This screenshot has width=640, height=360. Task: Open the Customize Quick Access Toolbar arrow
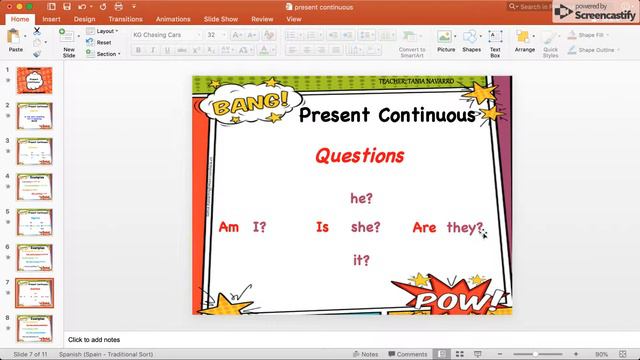click(x=134, y=7)
